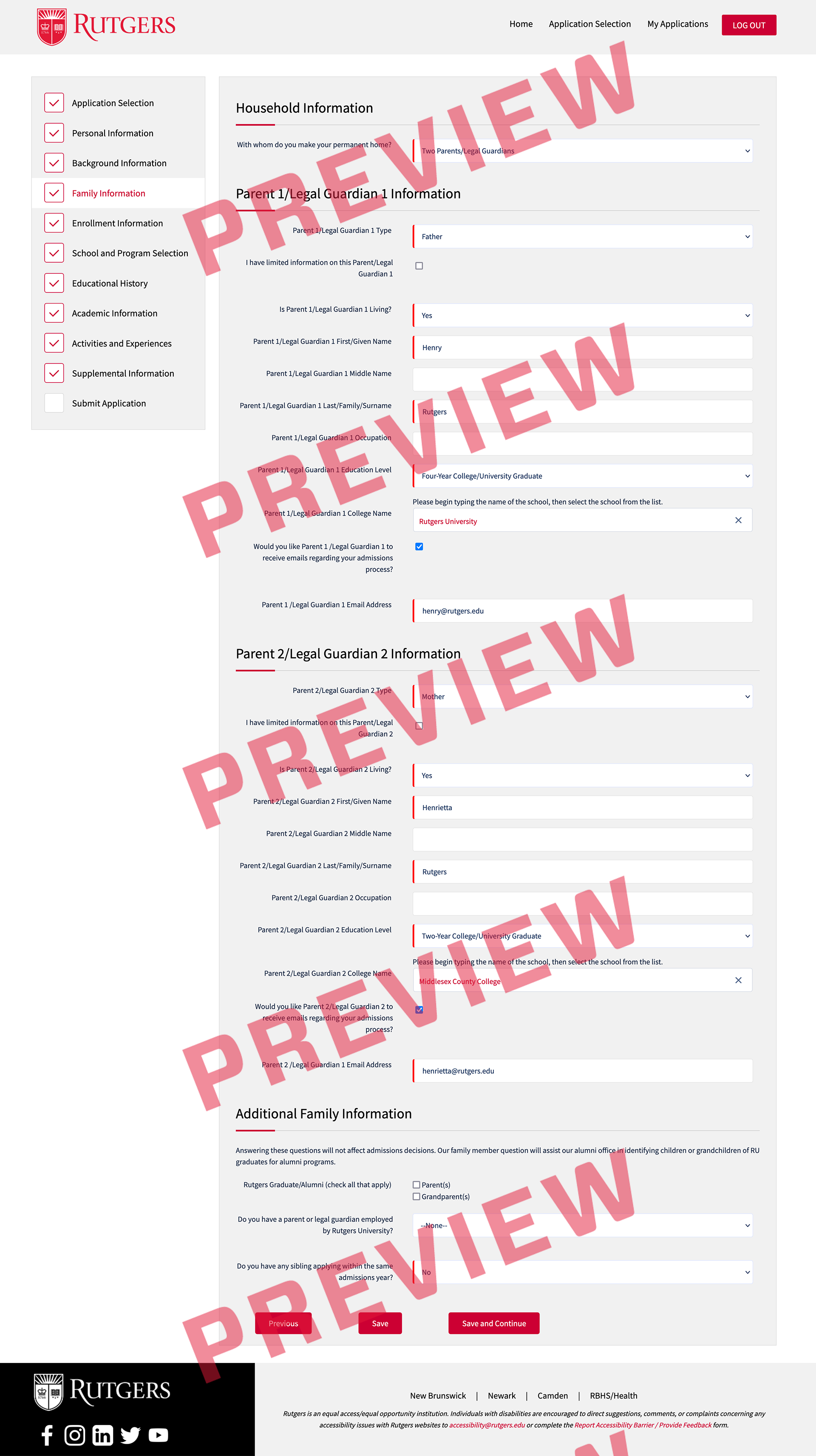Screen dimensions: 816x1456
Task: Click the Family Information checkmark icon
Action: tap(54, 192)
